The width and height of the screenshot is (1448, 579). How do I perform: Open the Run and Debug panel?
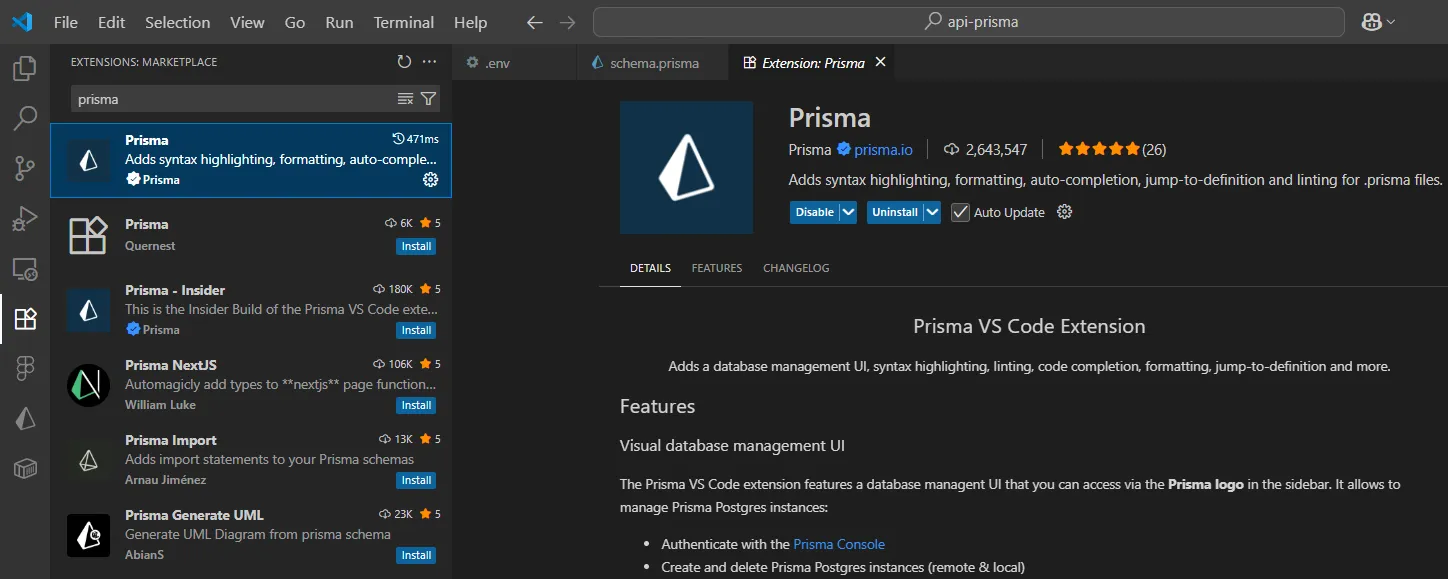point(25,218)
